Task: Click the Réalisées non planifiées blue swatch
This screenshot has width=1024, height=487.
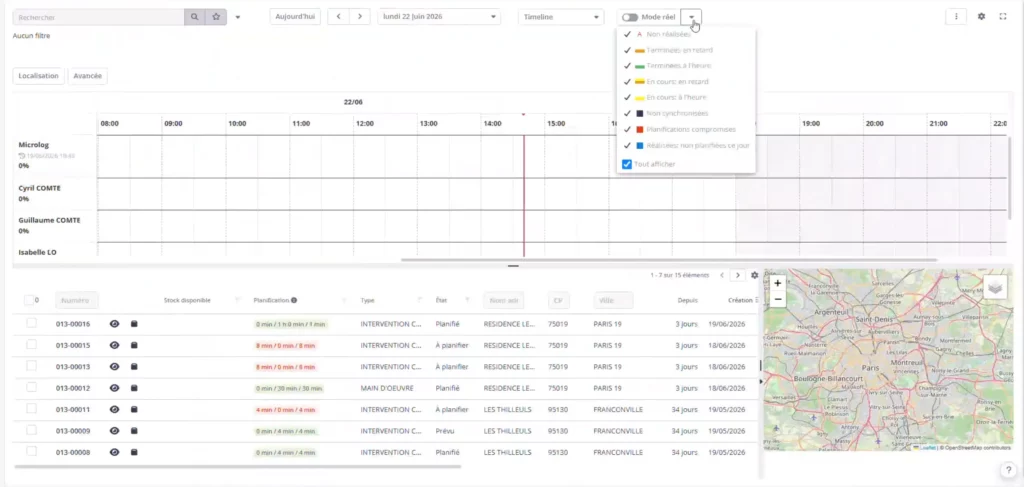Action: coord(640,146)
